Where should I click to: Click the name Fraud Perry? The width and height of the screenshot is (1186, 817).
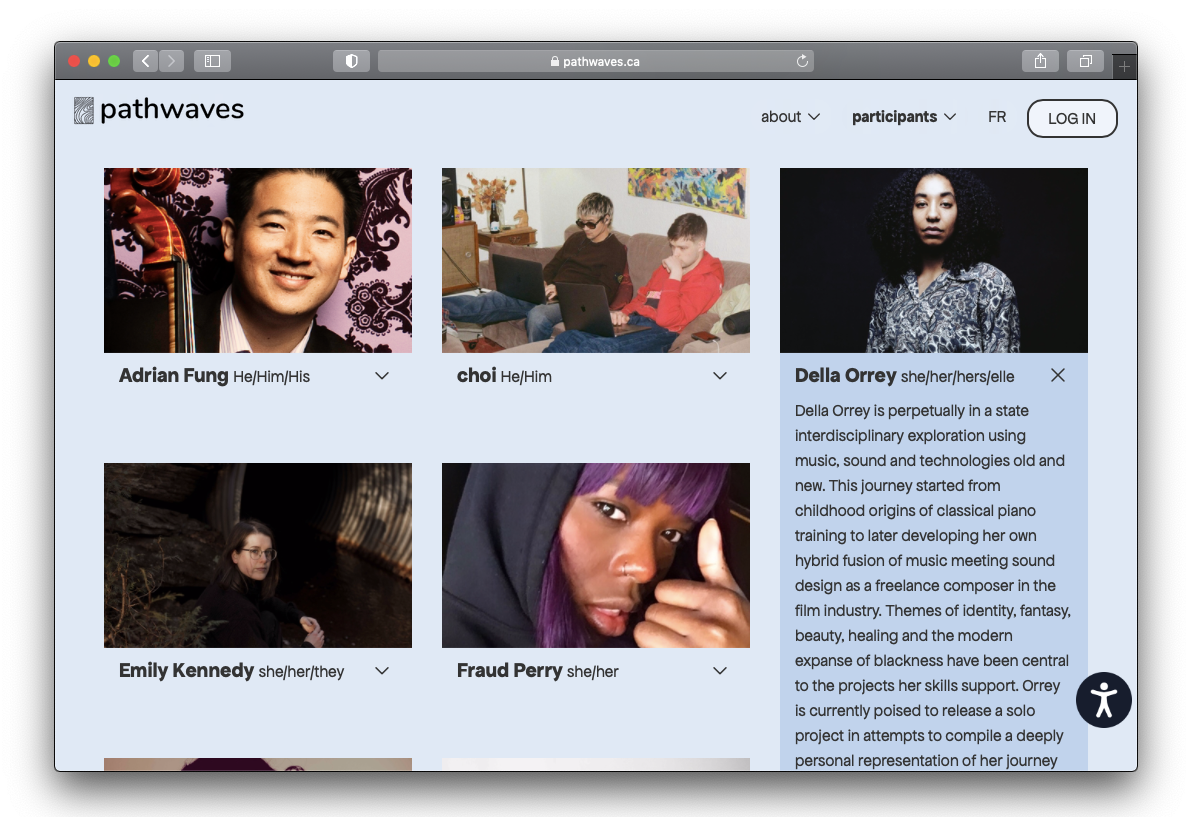[510, 671]
